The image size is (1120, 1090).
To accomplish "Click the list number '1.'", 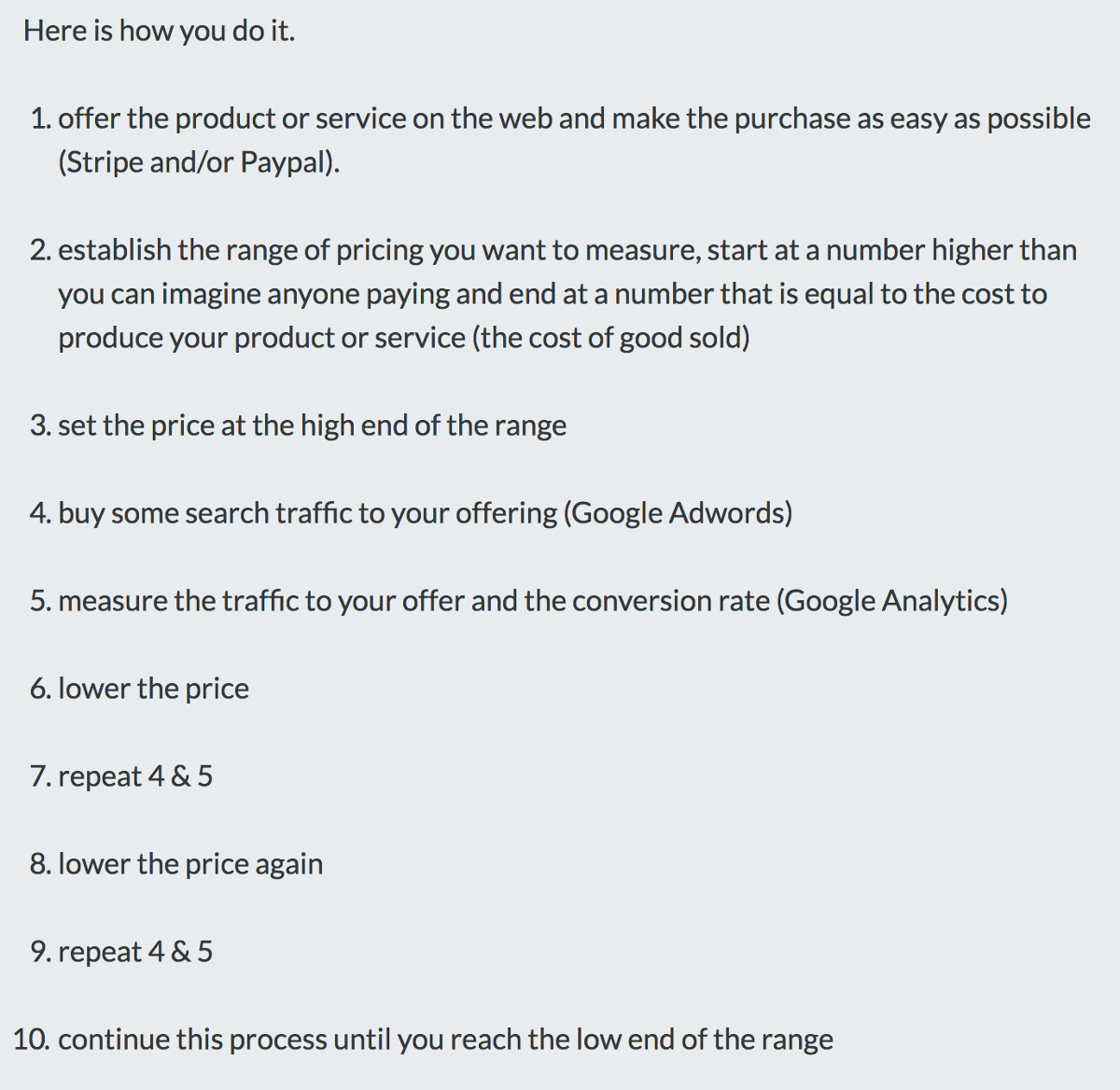I will 40,119.
